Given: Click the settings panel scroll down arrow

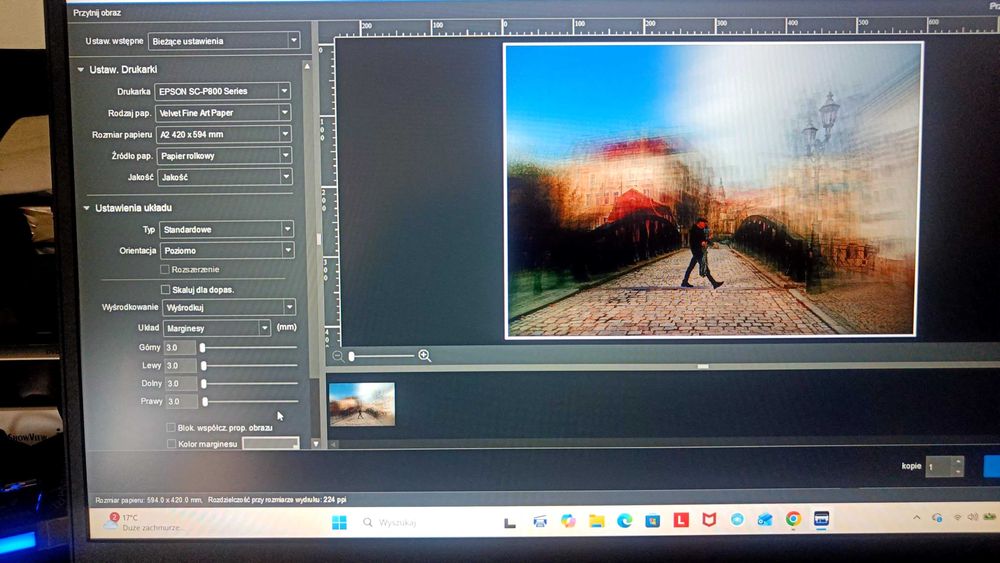Looking at the screenshot, I should 316,443.
